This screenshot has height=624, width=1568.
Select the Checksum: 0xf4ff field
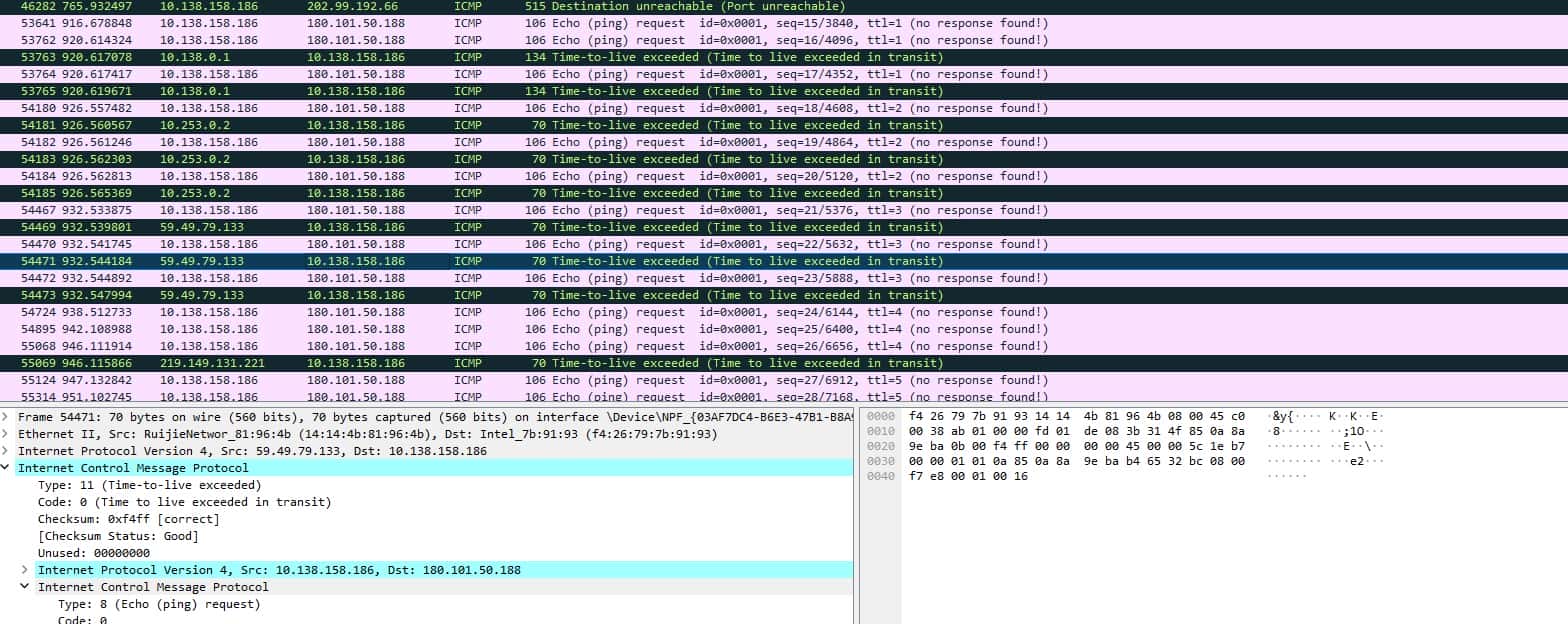click(128, 519)
